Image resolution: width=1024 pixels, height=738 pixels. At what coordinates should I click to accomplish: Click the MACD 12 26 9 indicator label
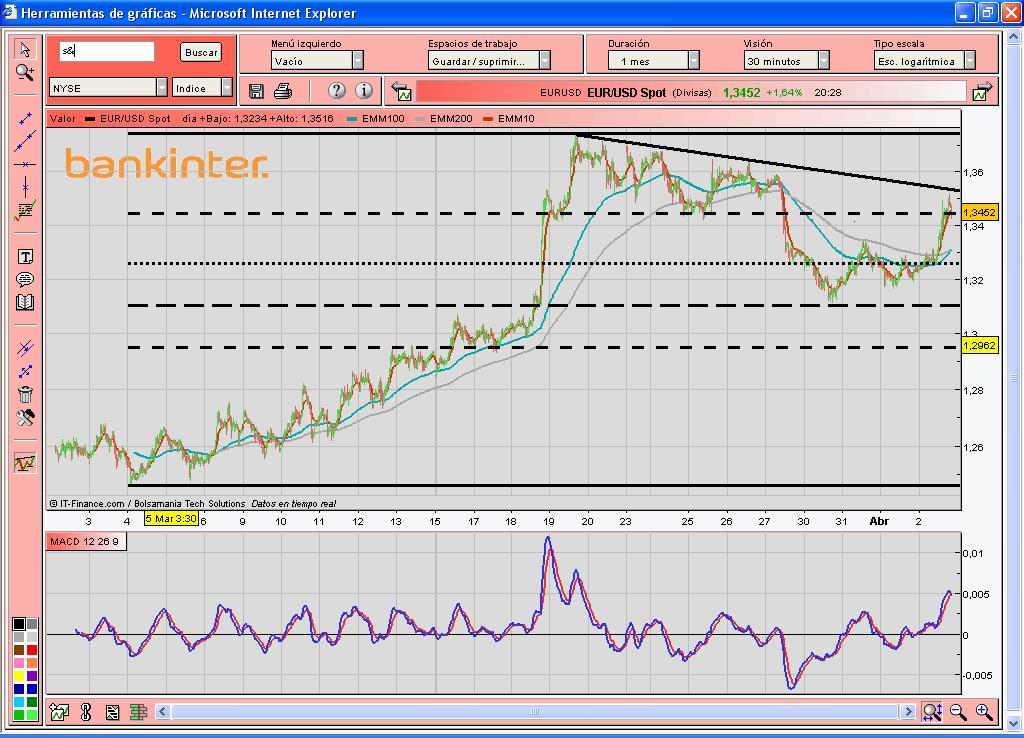point(84,541)
